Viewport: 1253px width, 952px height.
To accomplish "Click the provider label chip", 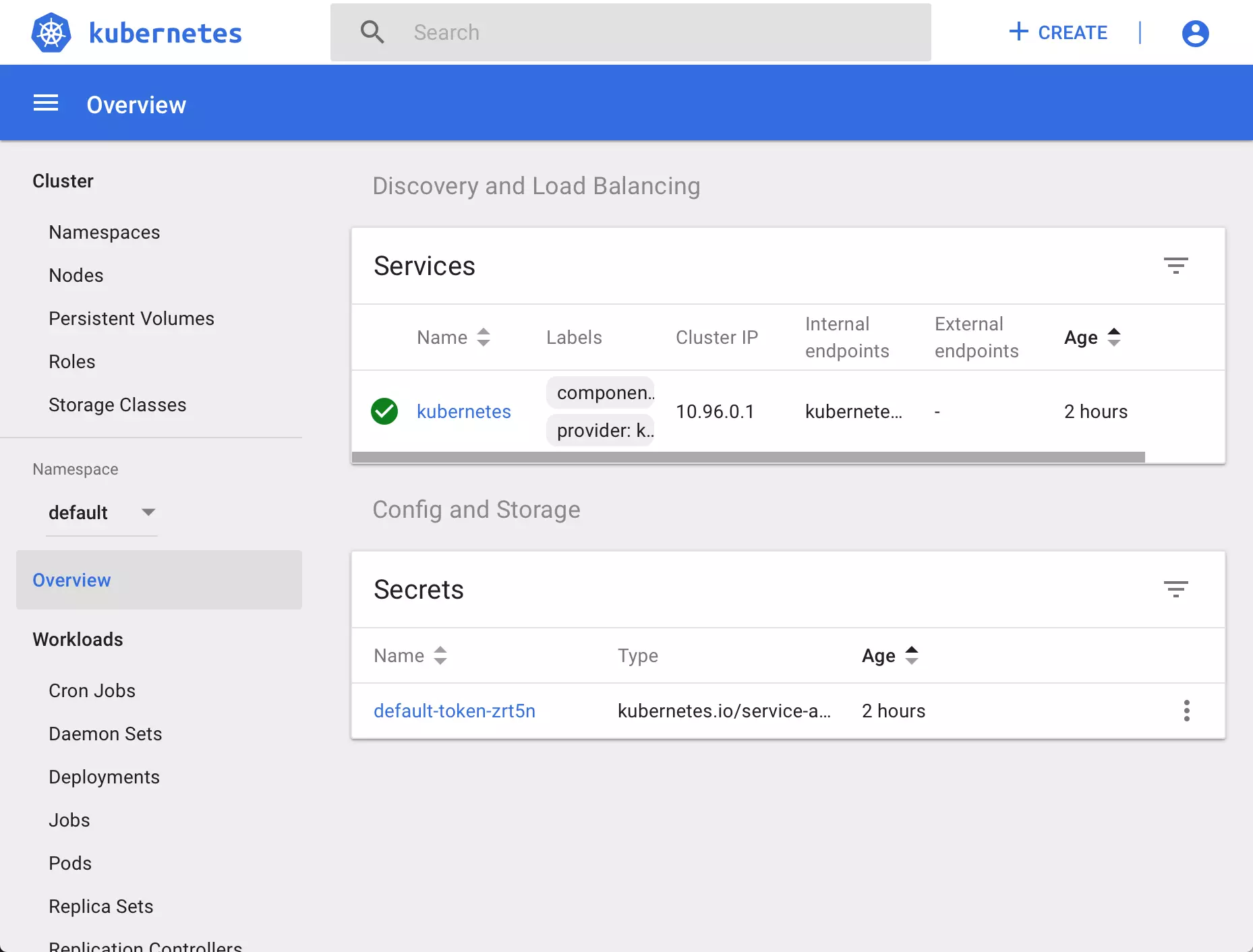I will pos(600,430).
